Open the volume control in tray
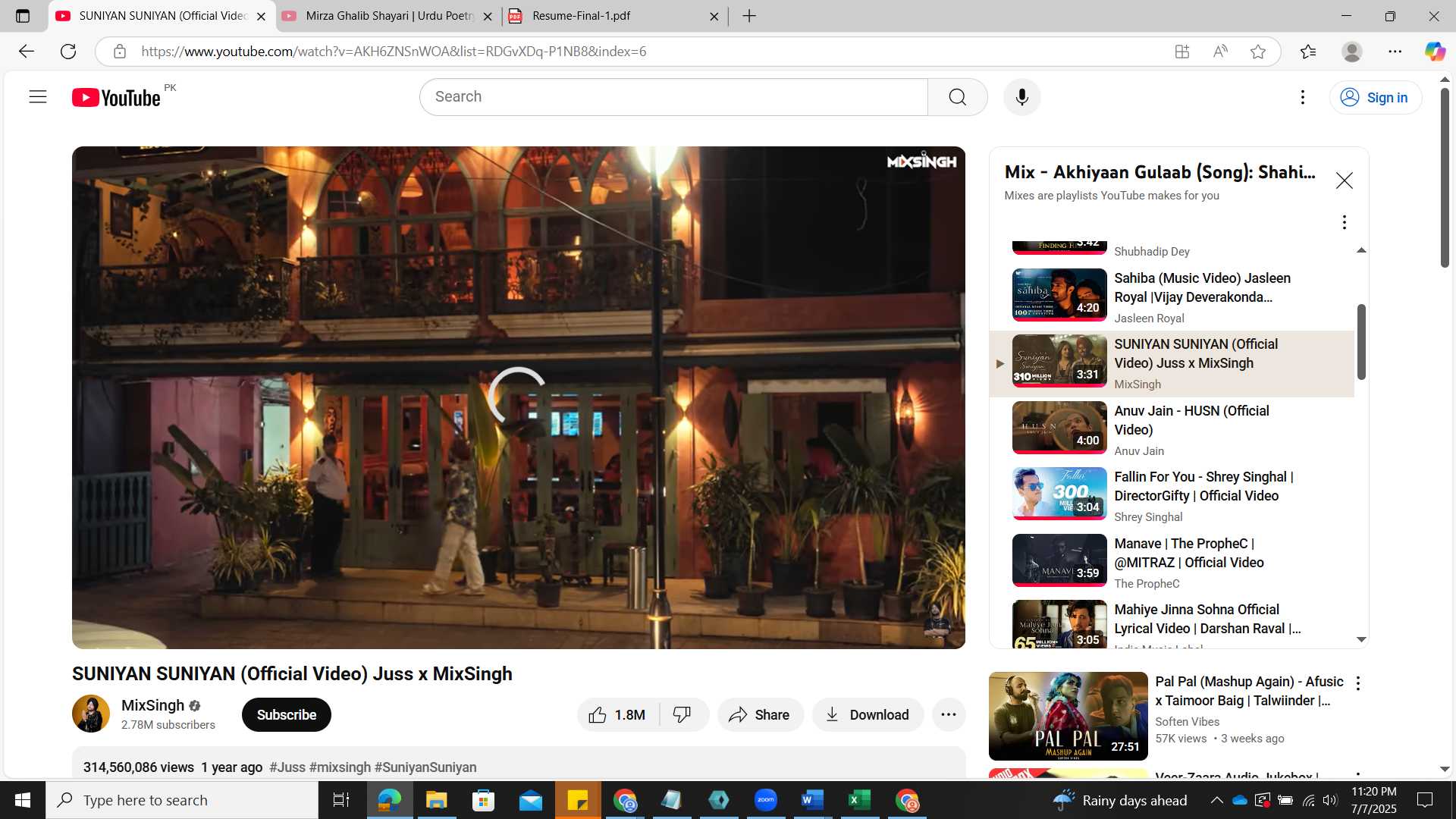1456x819 pixels. [x=1330, y=800]
